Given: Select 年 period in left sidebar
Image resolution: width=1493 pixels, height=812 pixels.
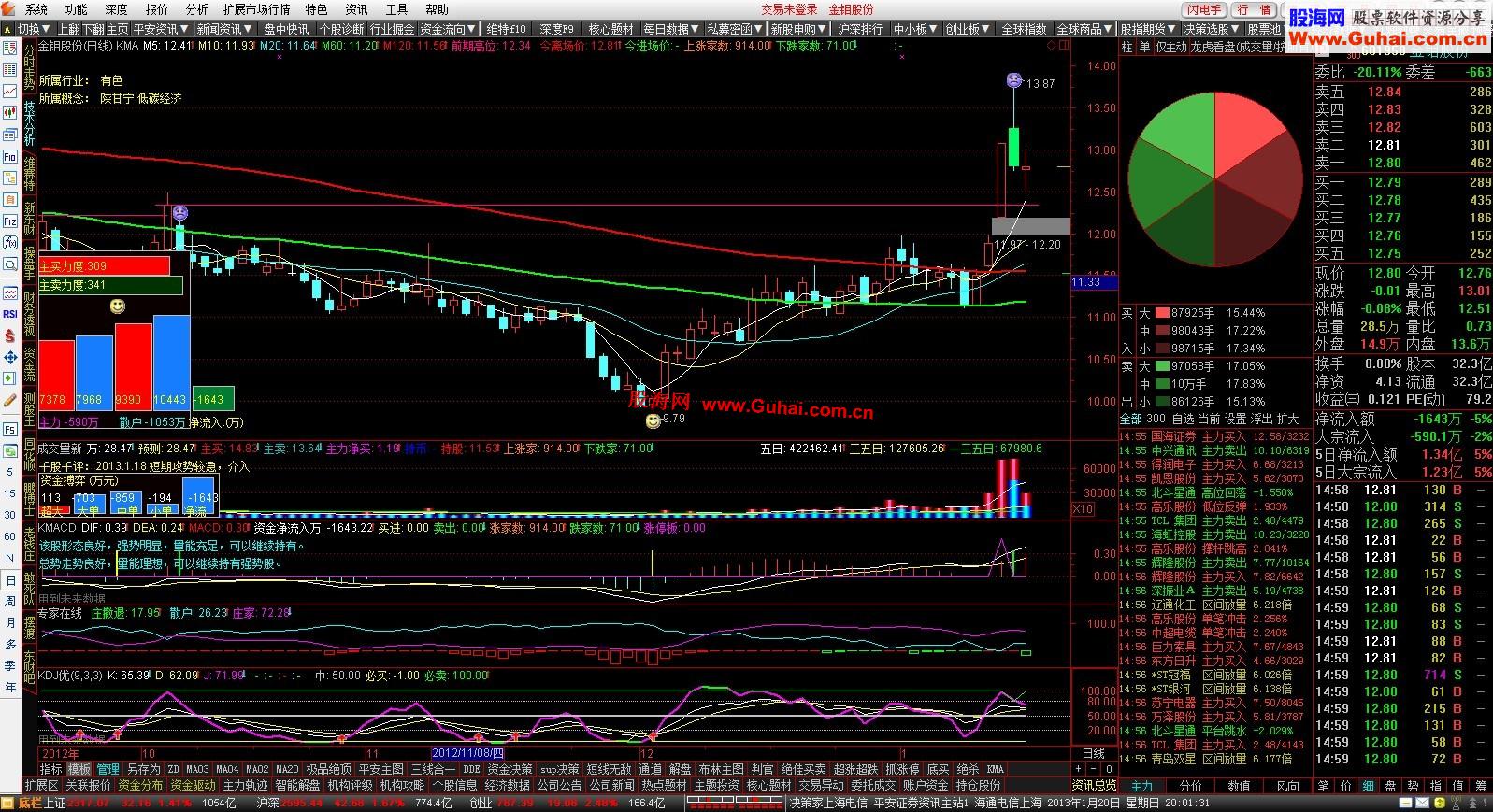Looking at the screenshot, I should pyautogui.click(x=10, y=687).
